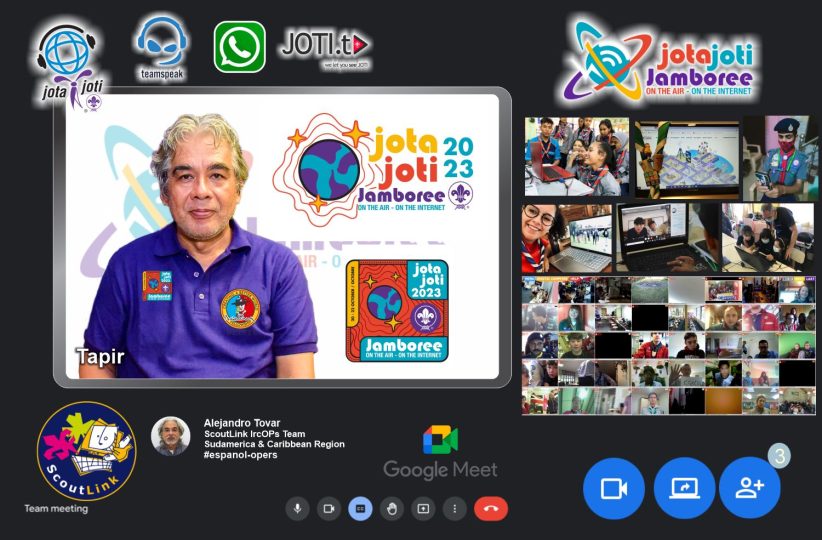This screenshot has height=540, width=822.
Task: Turn off captions with the CC button
Action: click(360, 509)
